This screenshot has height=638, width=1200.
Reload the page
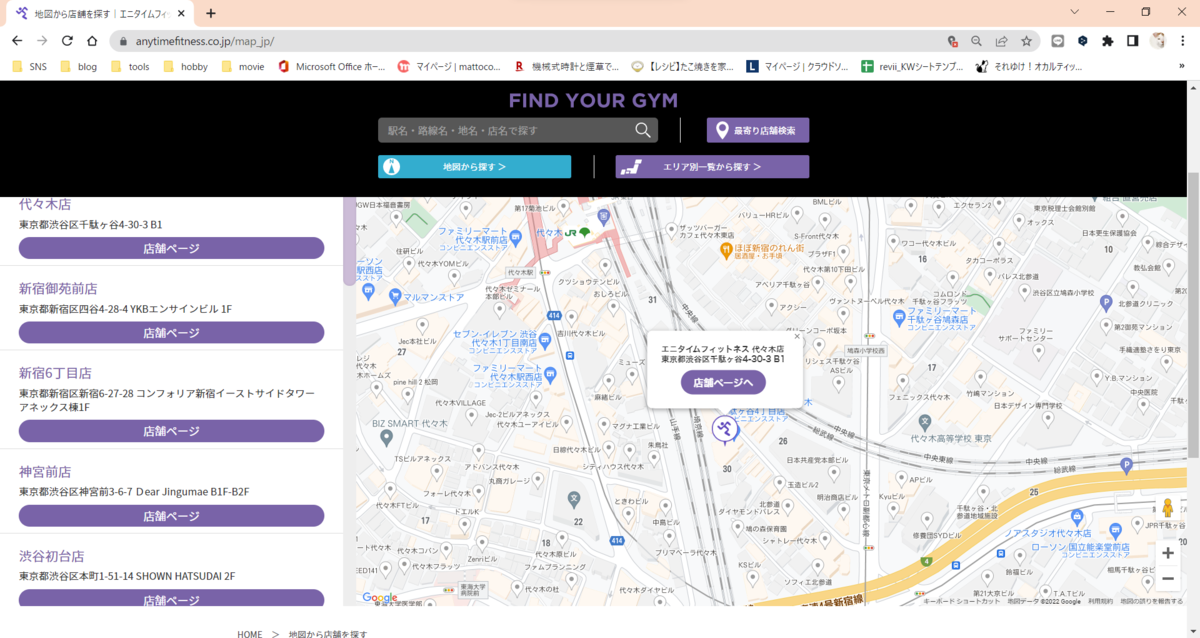point(67,41)
